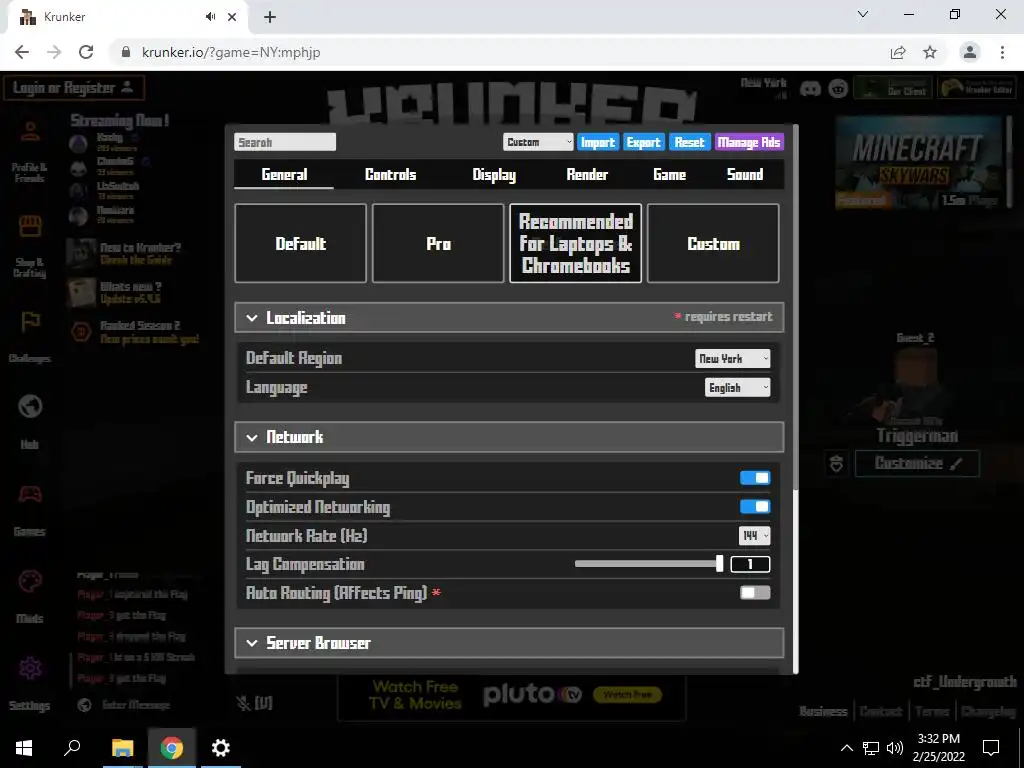The image size is (1024, 768).
Task: Click the Reset settings button
Action: click(x=690, y=142)
